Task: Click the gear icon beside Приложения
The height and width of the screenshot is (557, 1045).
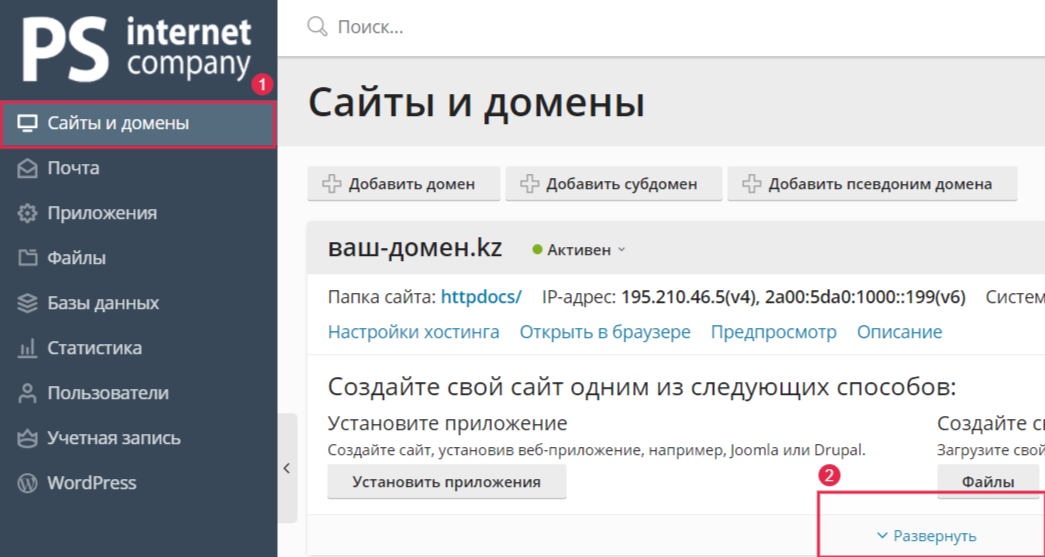Action: click(27, 213)
